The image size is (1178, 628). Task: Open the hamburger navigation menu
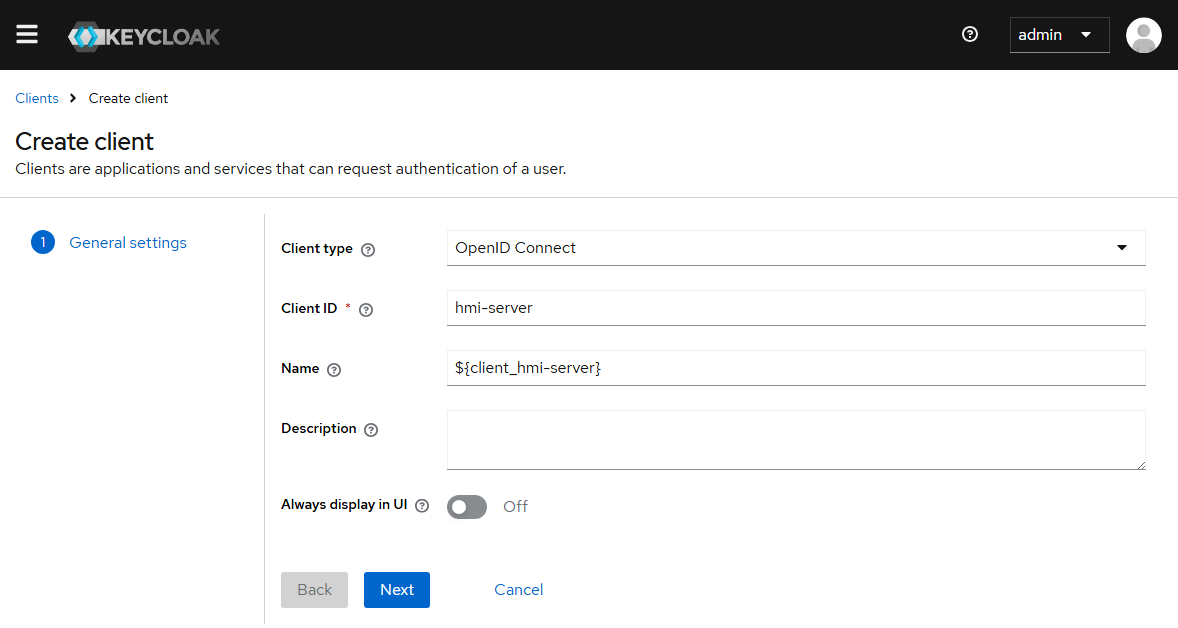(x=27, y=35)
